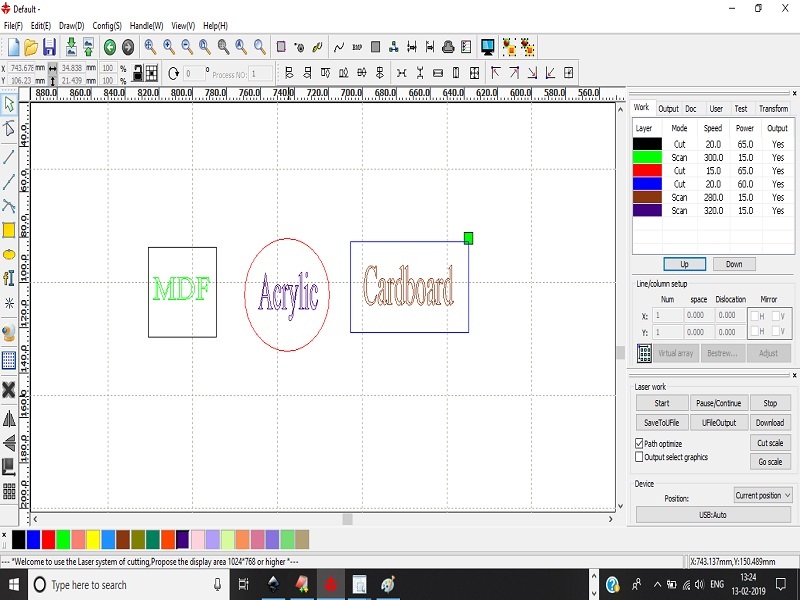Click the horizontal Mirror tool

click(9, 419)
